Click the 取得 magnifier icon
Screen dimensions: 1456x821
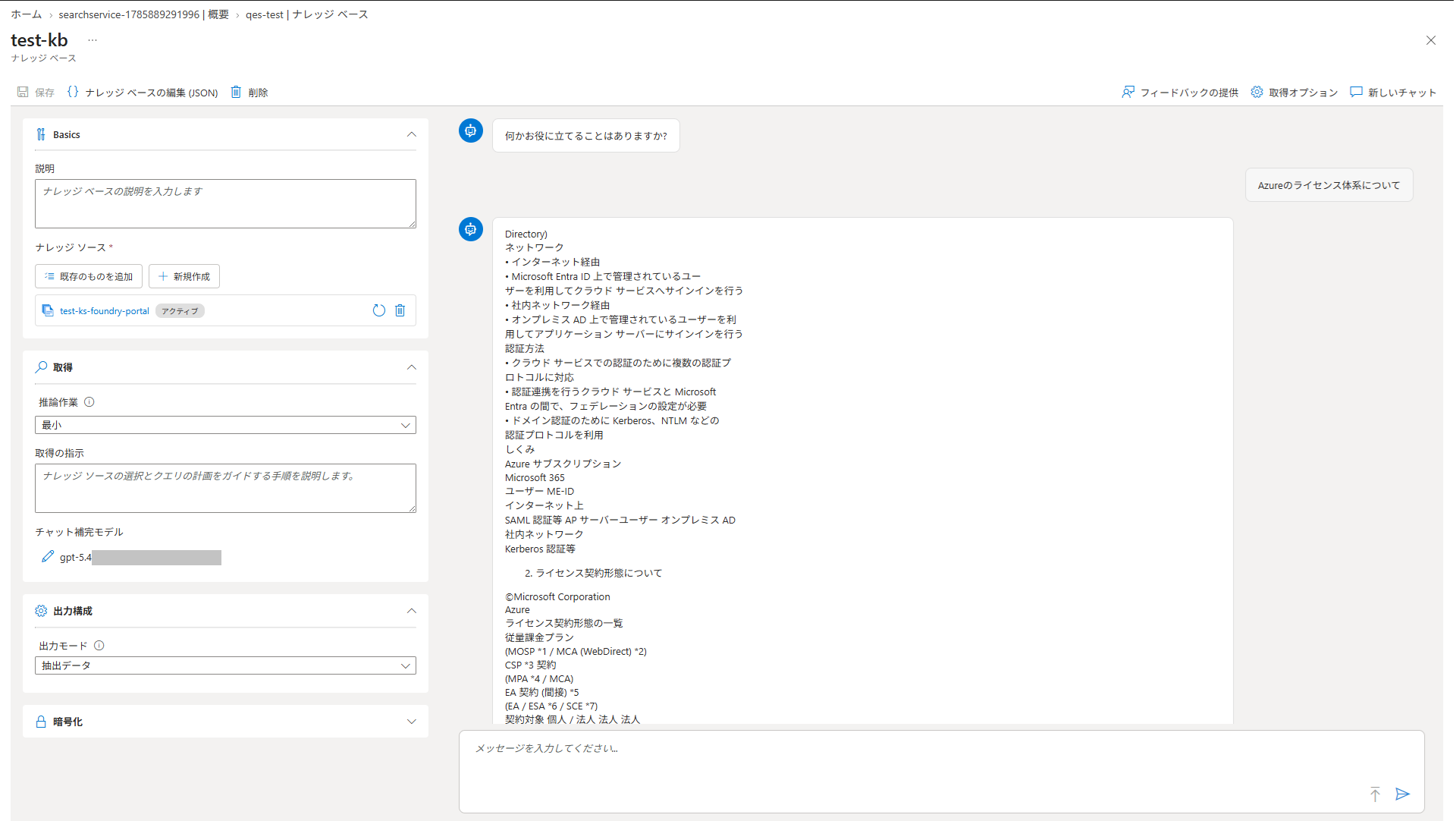(x=41, y=367)
